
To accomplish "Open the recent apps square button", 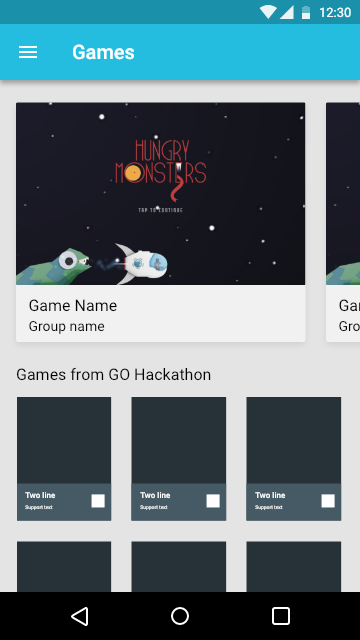I will coord(281,616).
